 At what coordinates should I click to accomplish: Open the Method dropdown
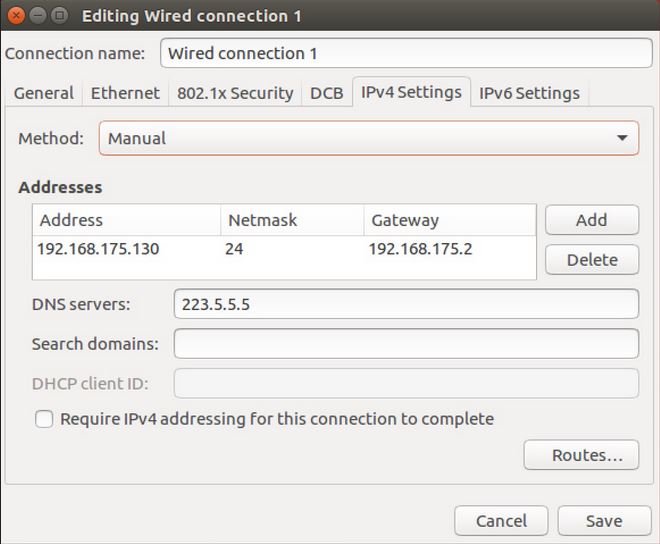click(368, 138)
